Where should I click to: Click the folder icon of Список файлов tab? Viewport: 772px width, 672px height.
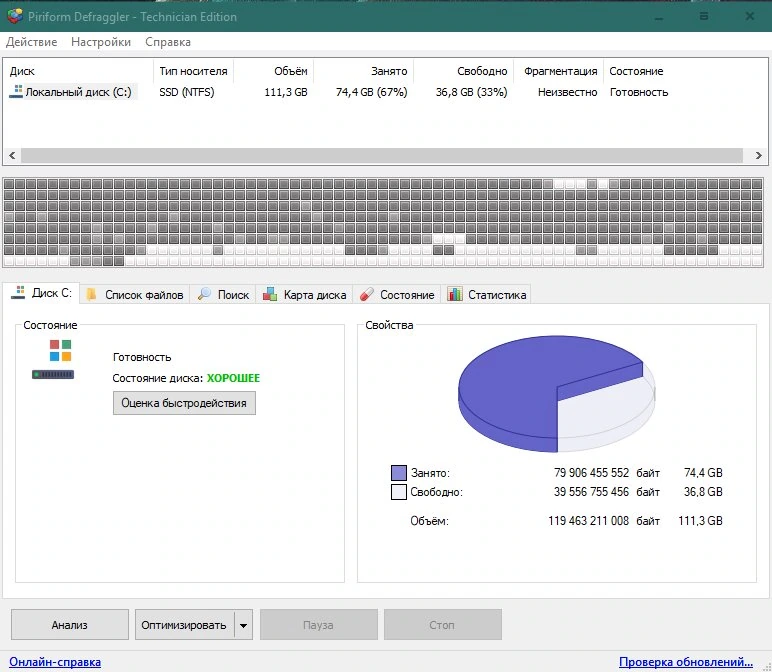coord(92,294)
